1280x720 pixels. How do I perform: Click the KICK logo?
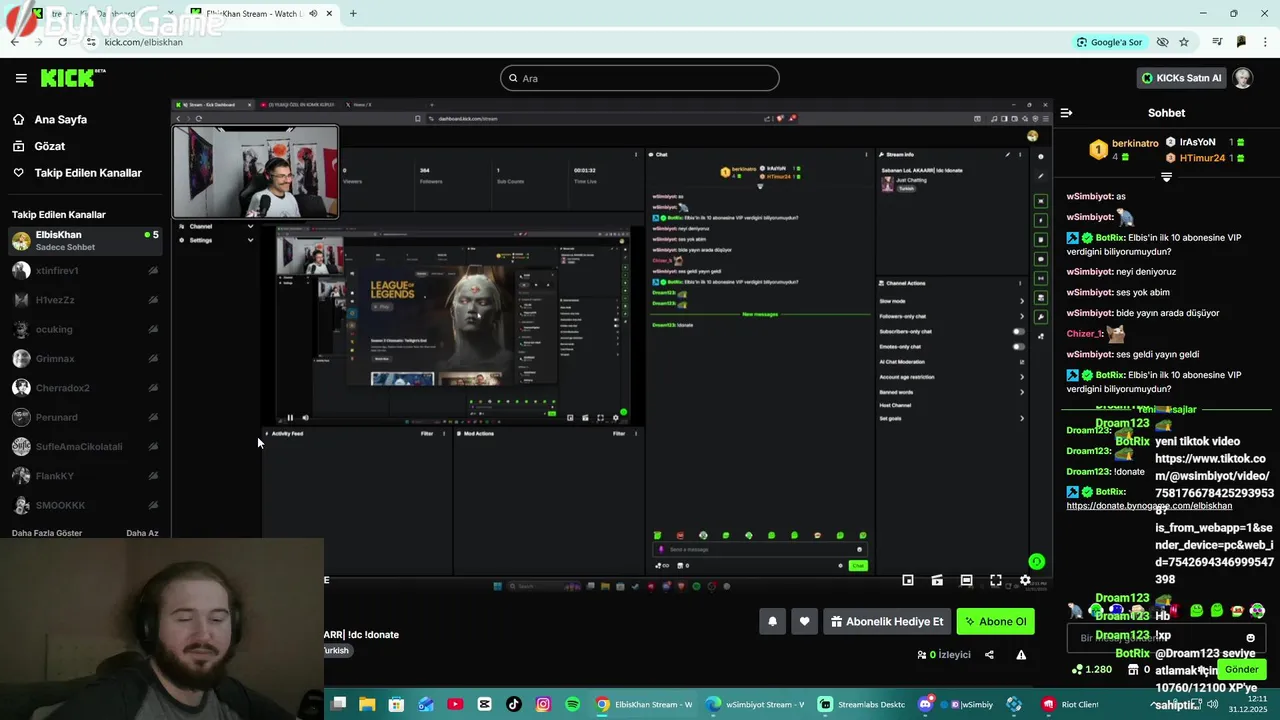[x=72, y=78]
